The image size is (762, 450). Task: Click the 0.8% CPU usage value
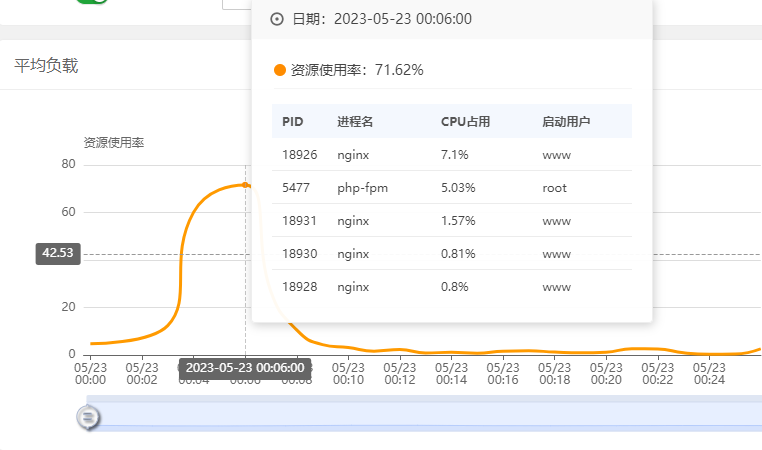pyautogui.click(x=455, y=287)
